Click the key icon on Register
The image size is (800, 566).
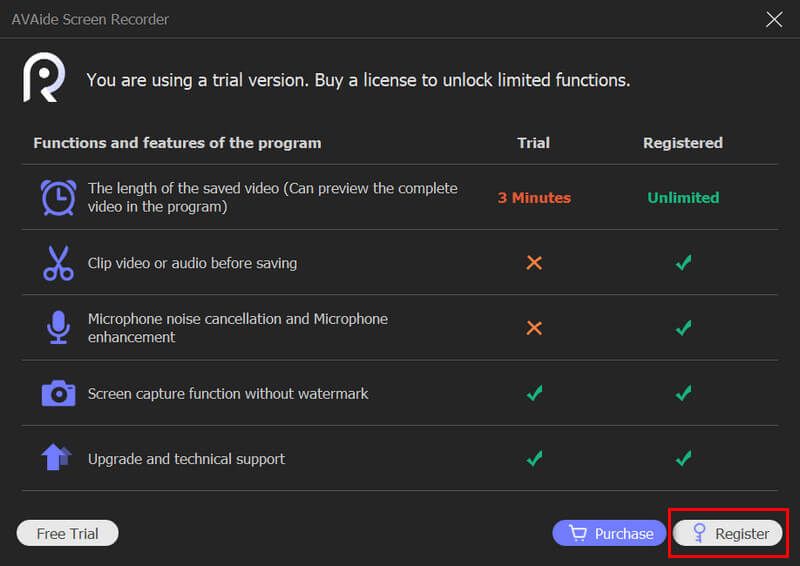pos(699,533)
